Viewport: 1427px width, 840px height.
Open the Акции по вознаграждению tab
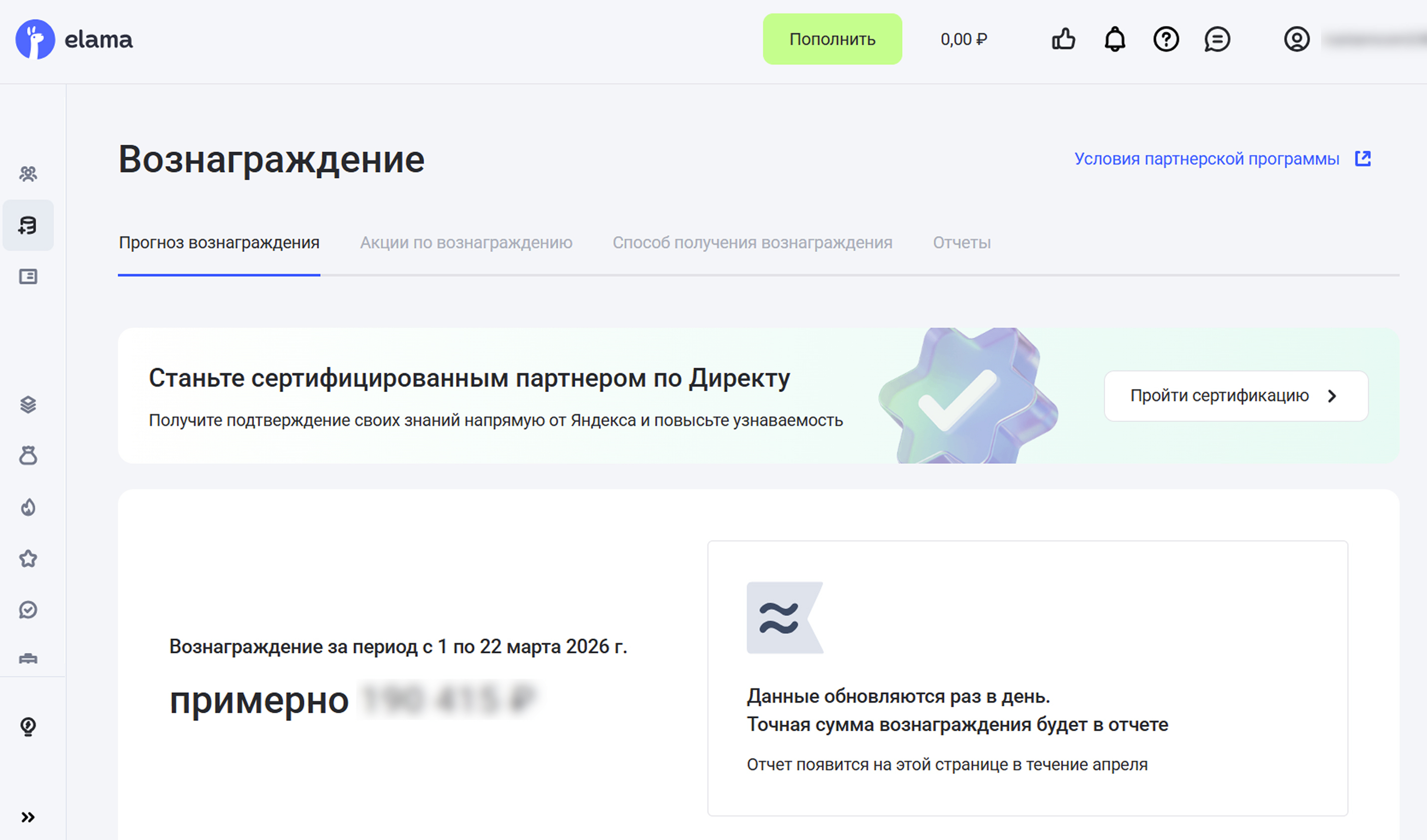coord(467,242)
